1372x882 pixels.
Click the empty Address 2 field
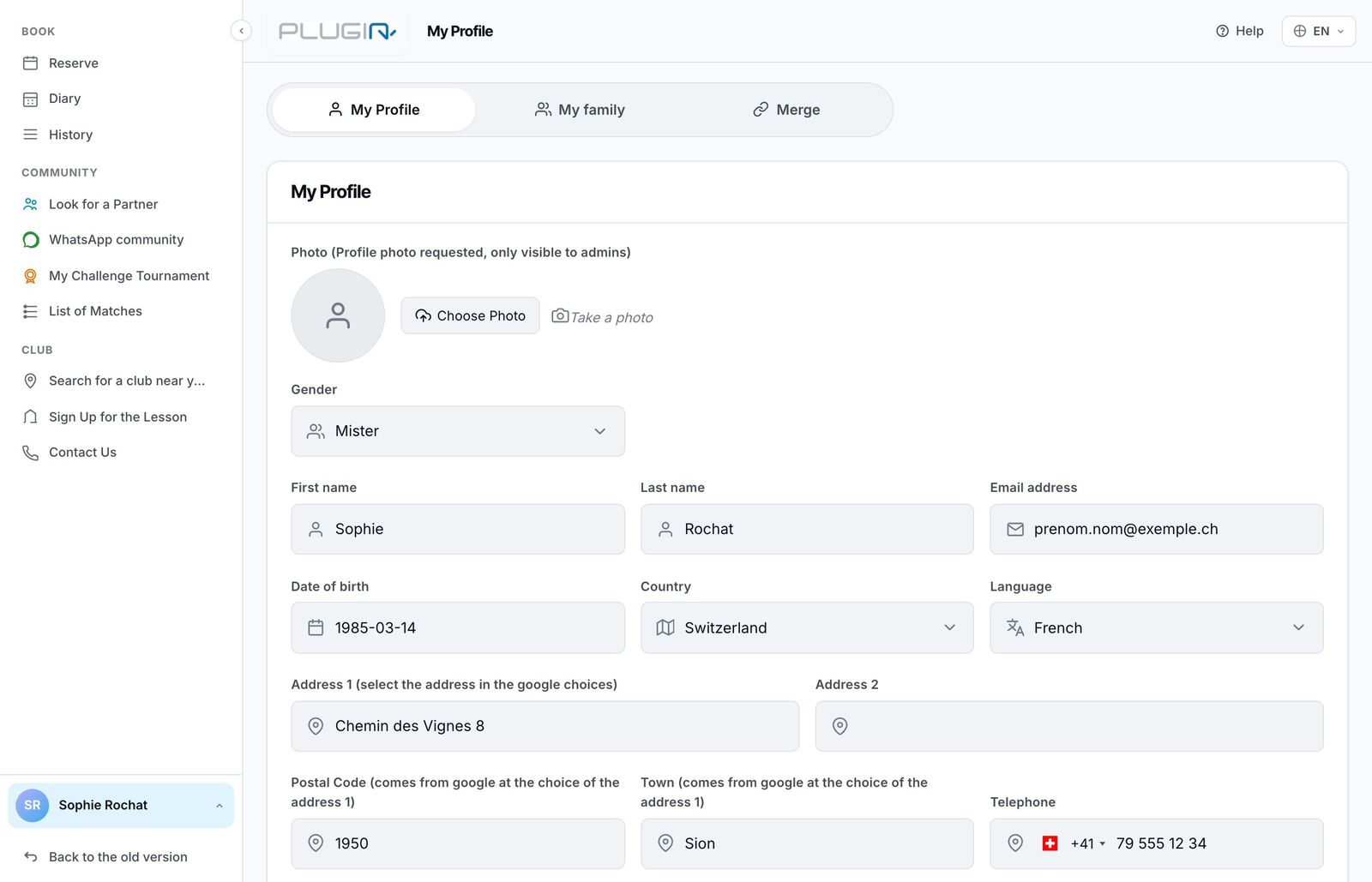click(1069, 726)
